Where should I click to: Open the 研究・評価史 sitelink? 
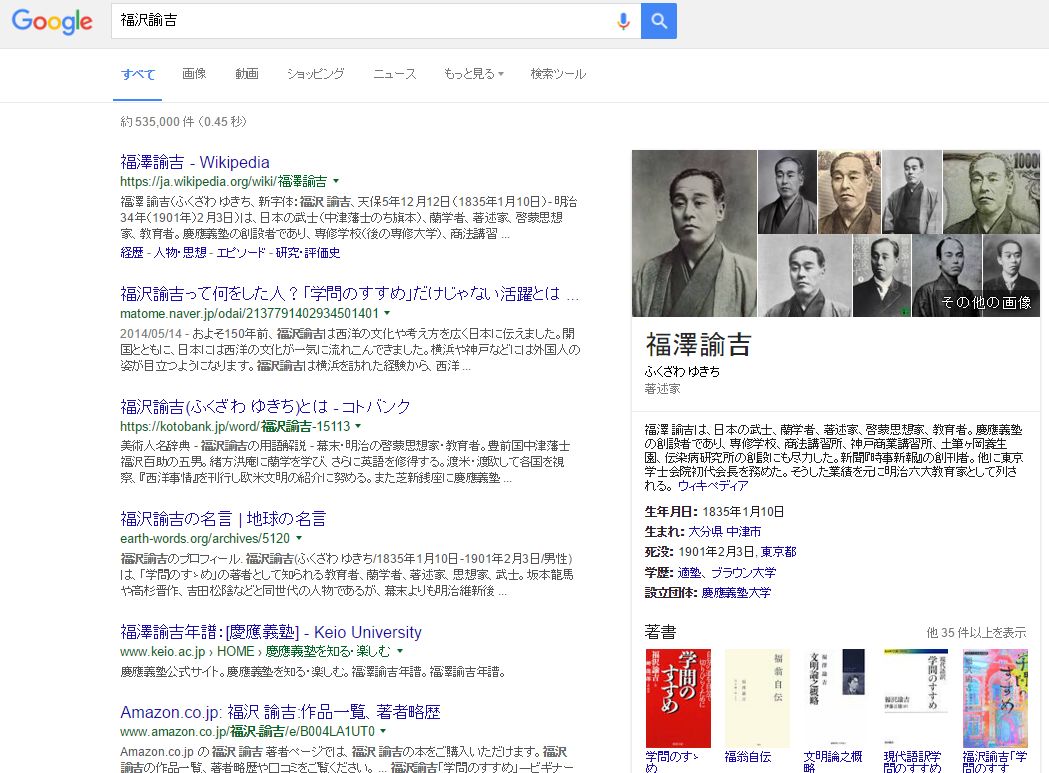(x=308, y=252)
